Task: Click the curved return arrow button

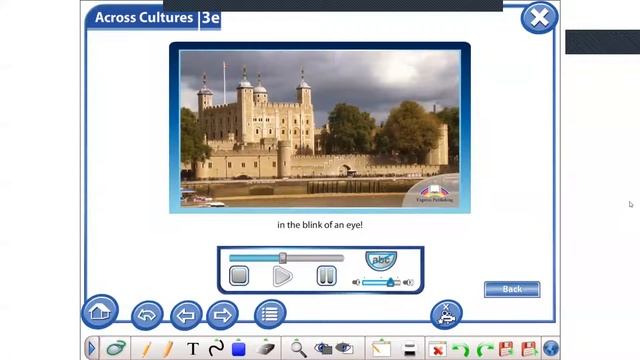Action: pyautogui.click(x=147, y=315)
